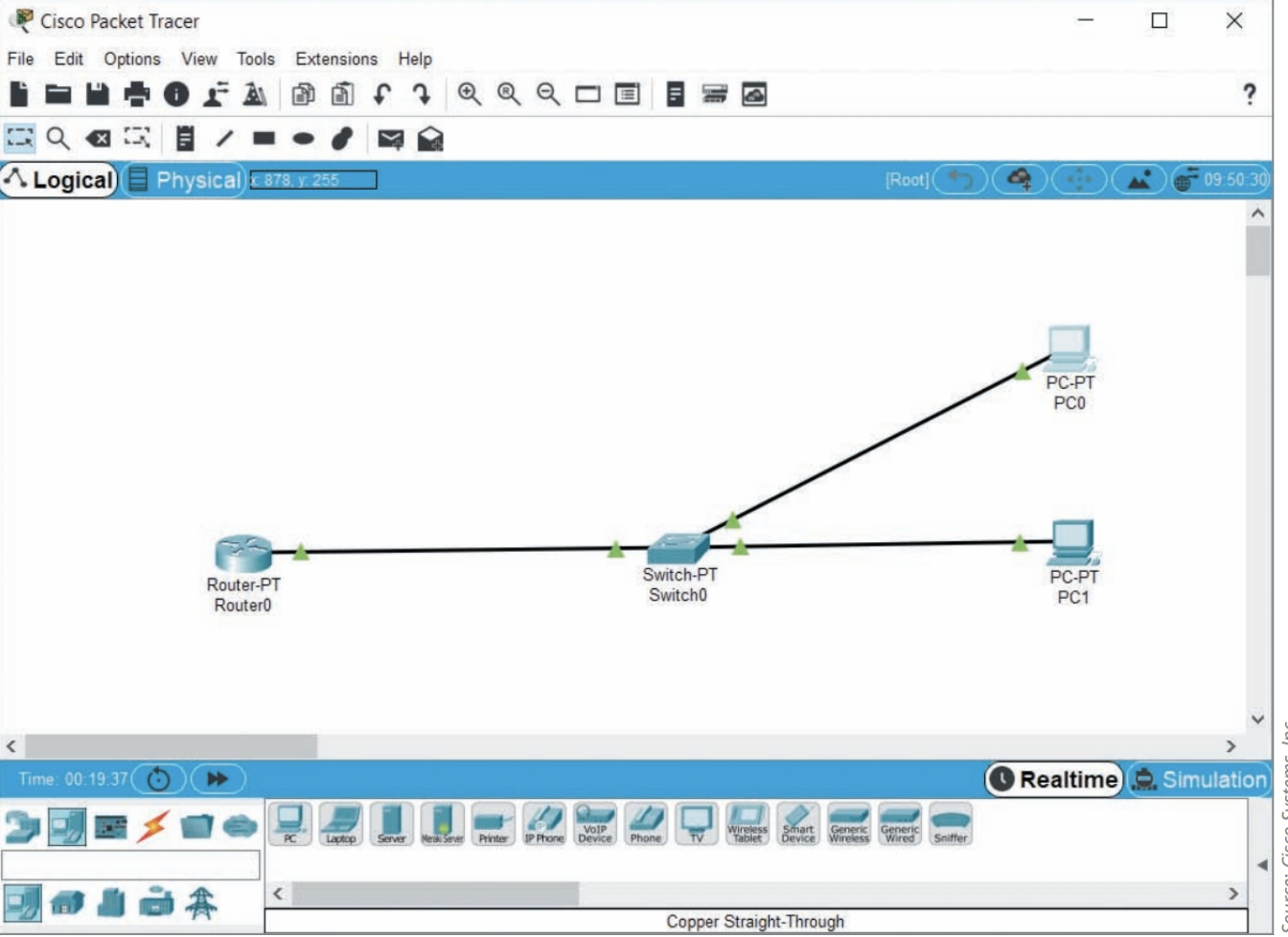Image resolution: width=1288 pixels, height=937 pixels.
Task: Open the Extensions menu
Action: click(x=336, y=58)
